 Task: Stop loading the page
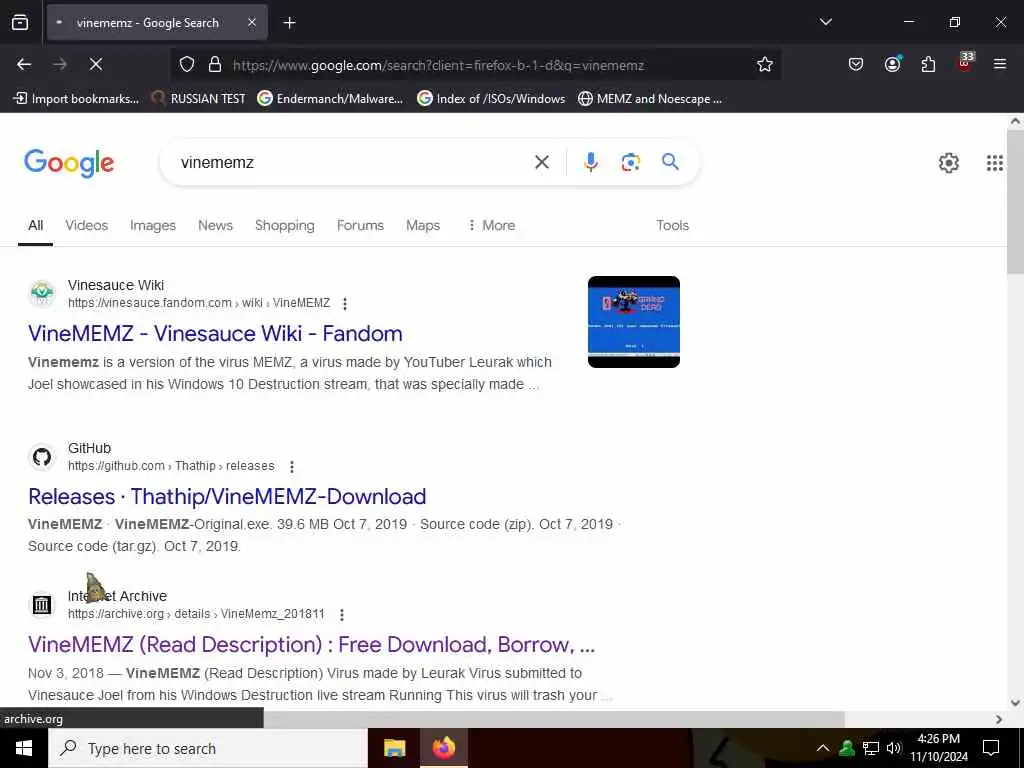95,64
